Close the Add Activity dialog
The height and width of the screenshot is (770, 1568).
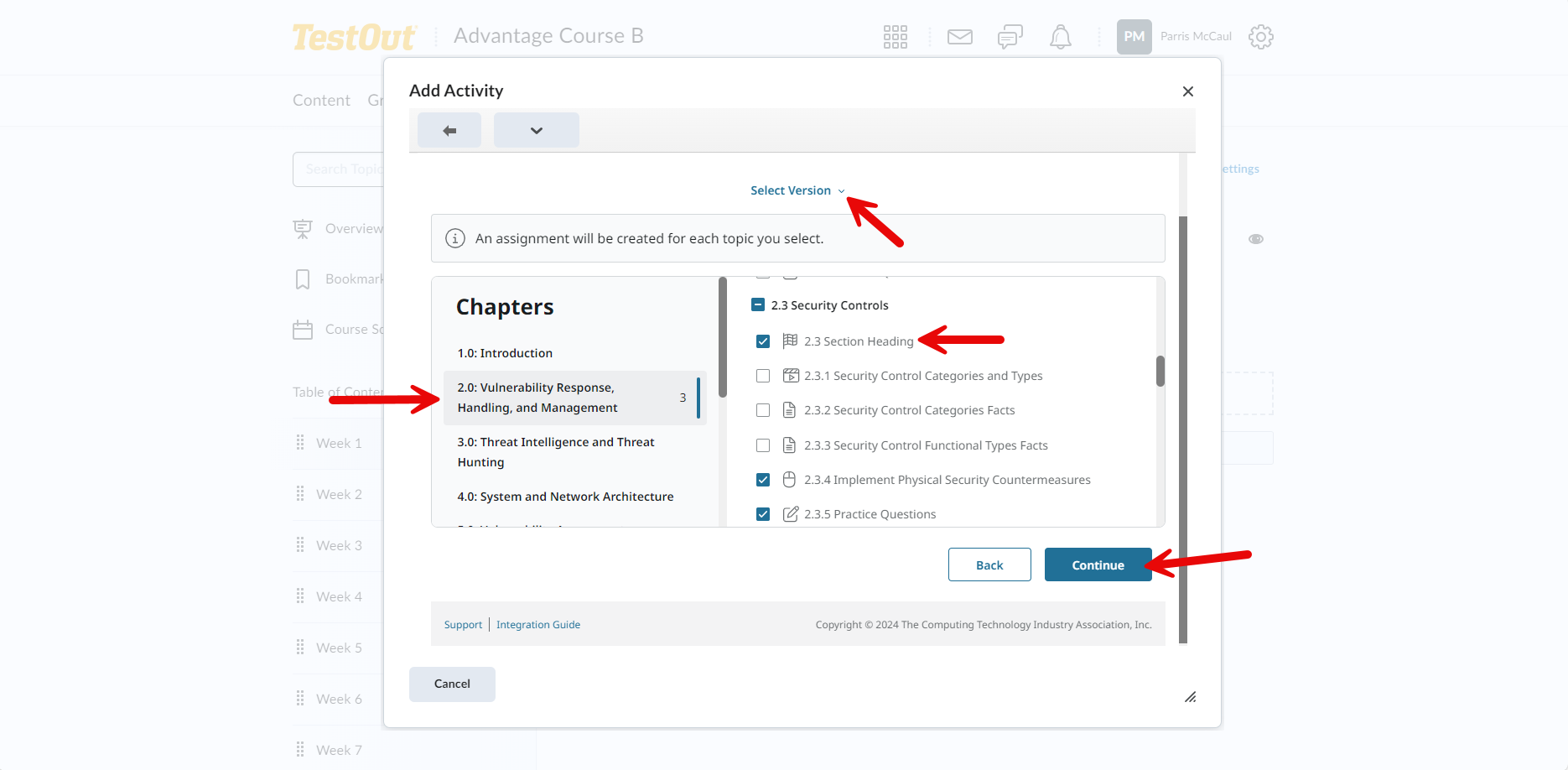pos(1188,91)
